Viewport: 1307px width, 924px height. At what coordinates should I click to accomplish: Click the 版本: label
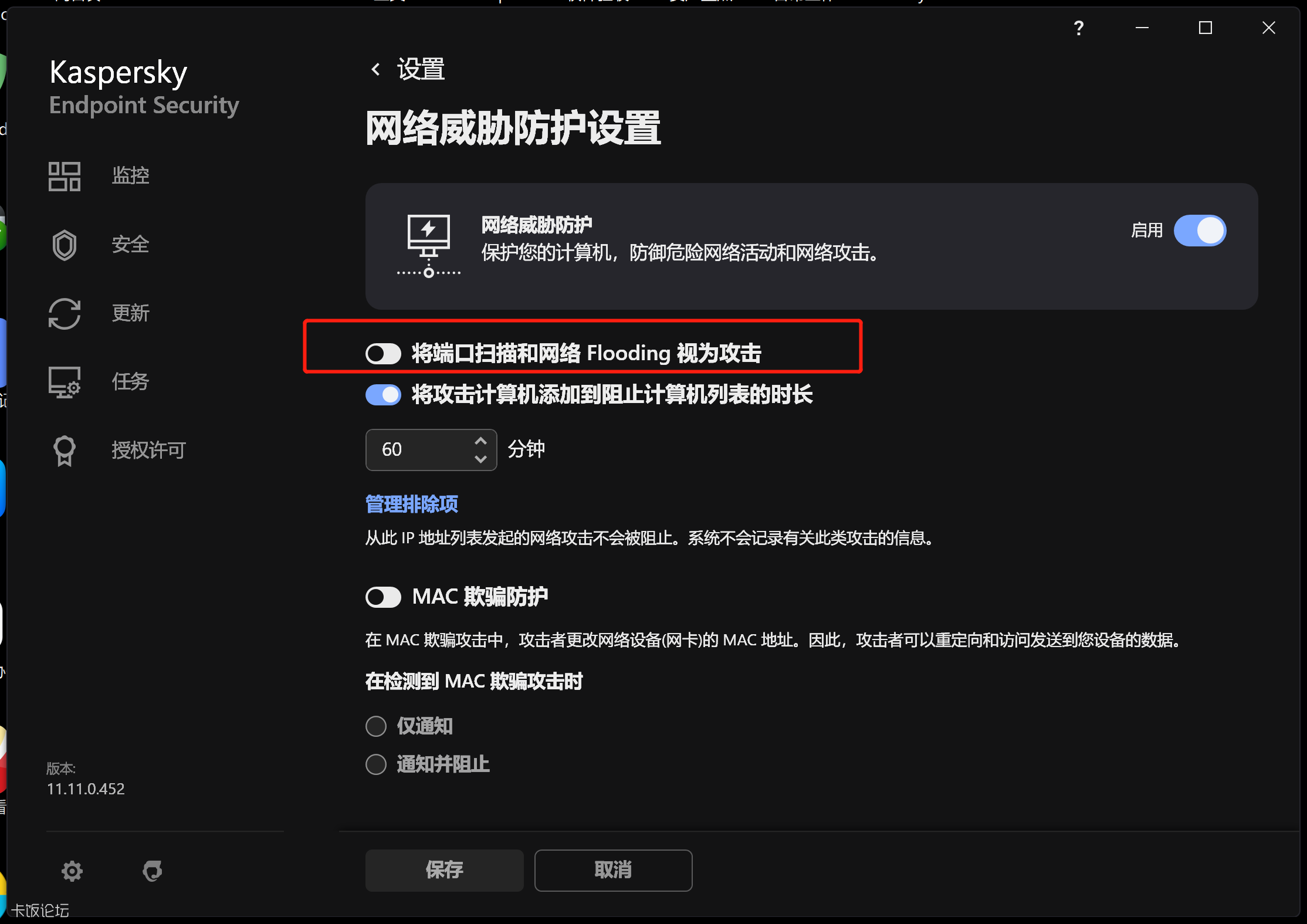pos(61,768)
